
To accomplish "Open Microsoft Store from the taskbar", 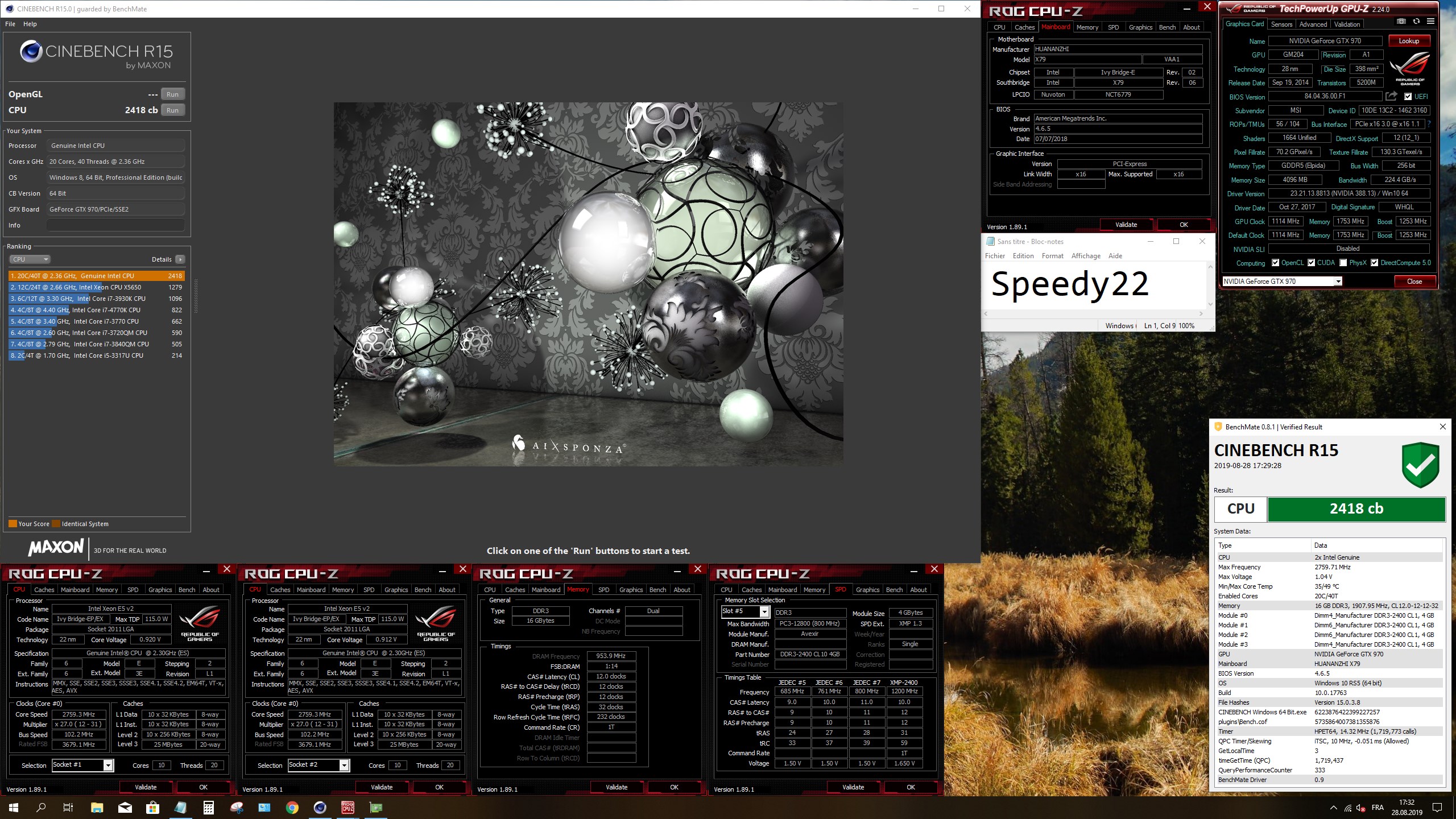I will (152, 808).
